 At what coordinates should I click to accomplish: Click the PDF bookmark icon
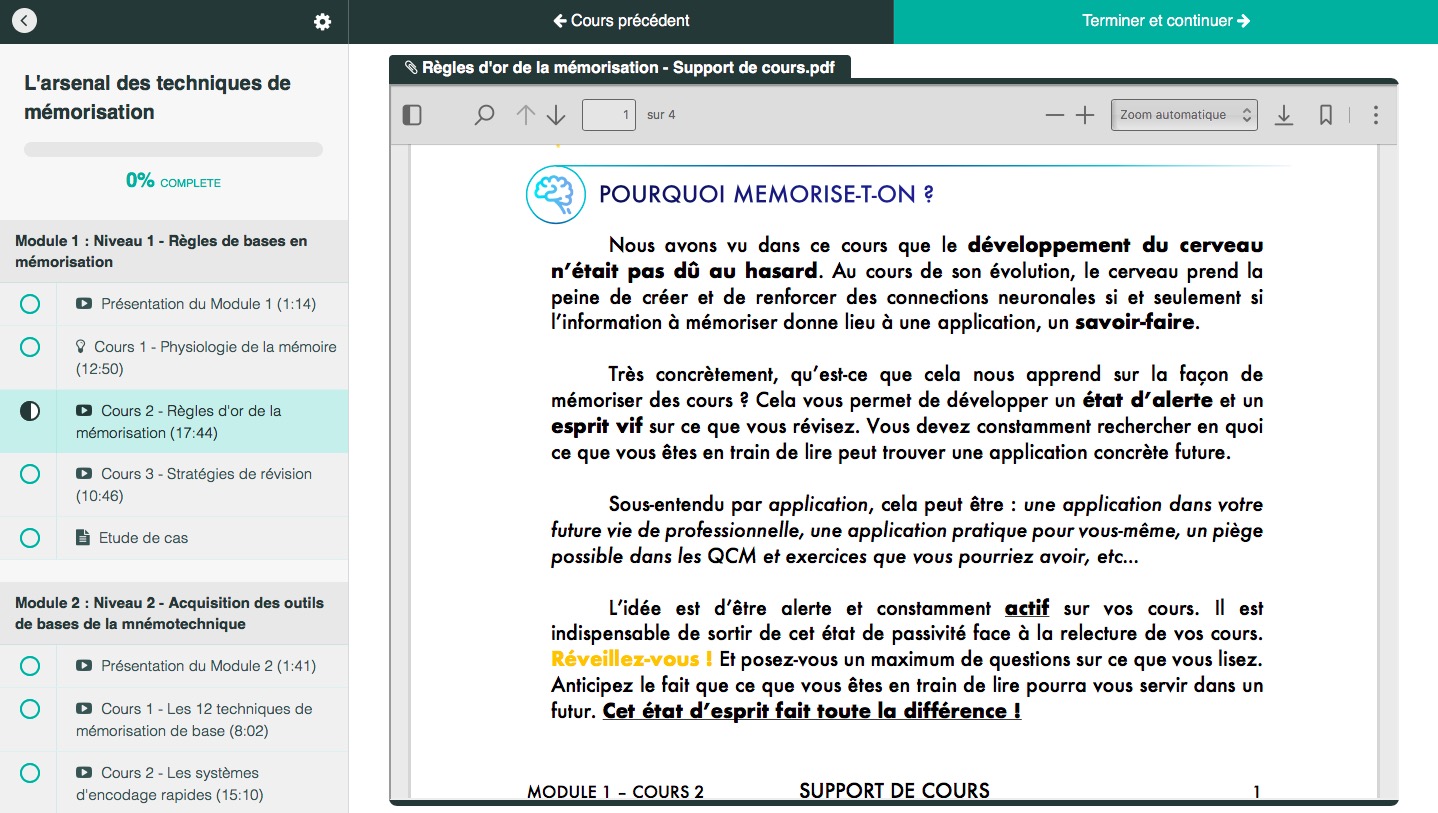pos(1326,115)
